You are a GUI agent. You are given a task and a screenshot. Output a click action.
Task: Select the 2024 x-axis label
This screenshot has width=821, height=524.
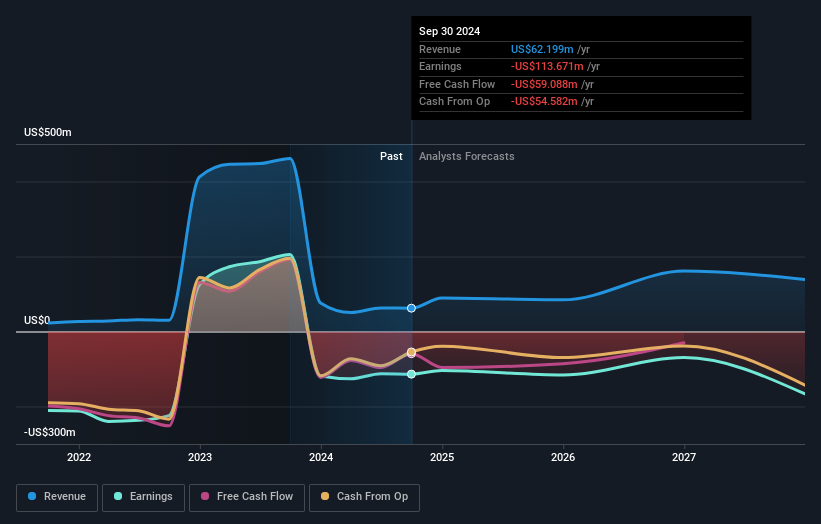321,458
